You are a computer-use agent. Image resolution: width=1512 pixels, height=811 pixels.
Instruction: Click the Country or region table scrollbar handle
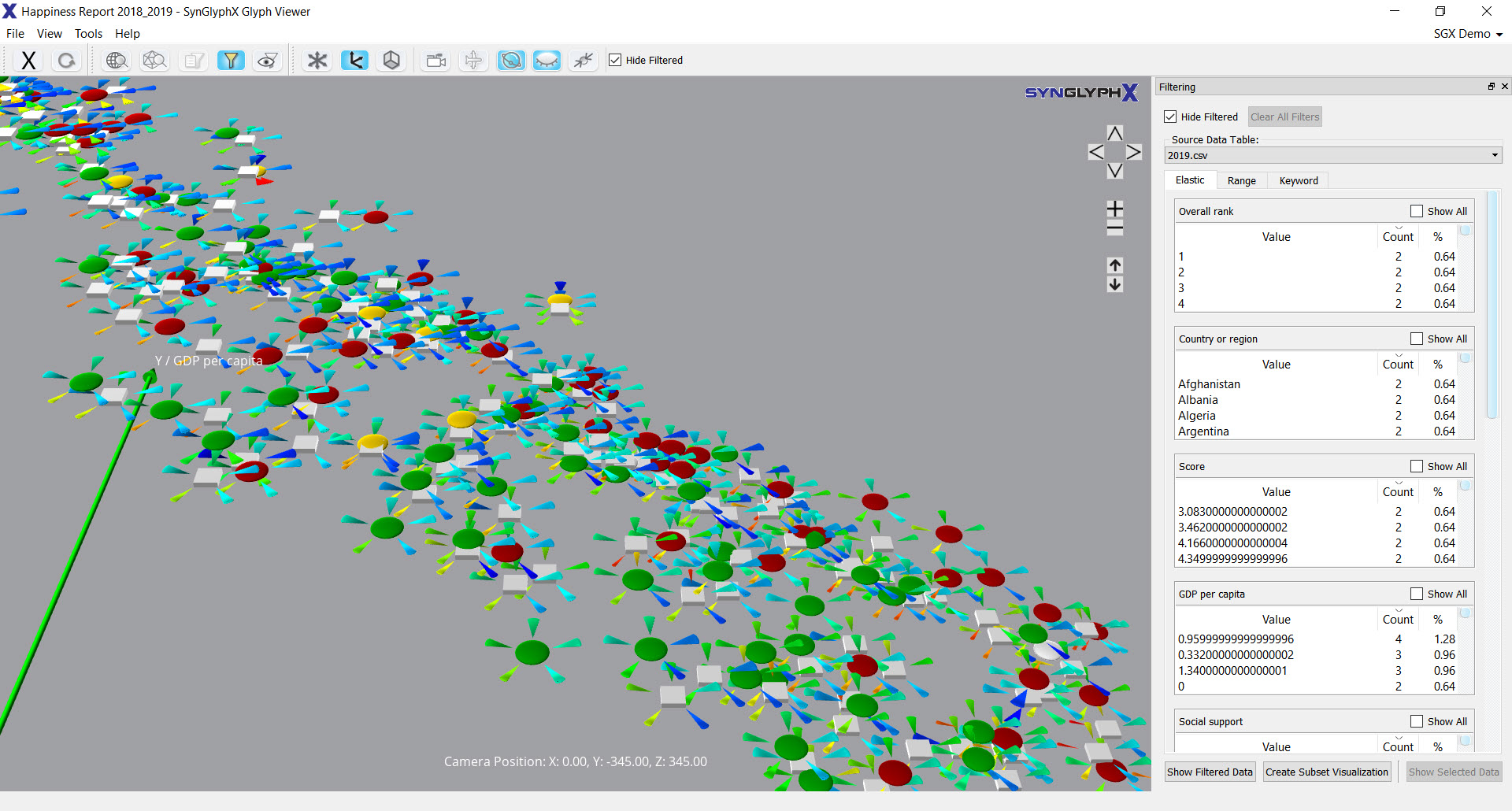(1465, 357)
